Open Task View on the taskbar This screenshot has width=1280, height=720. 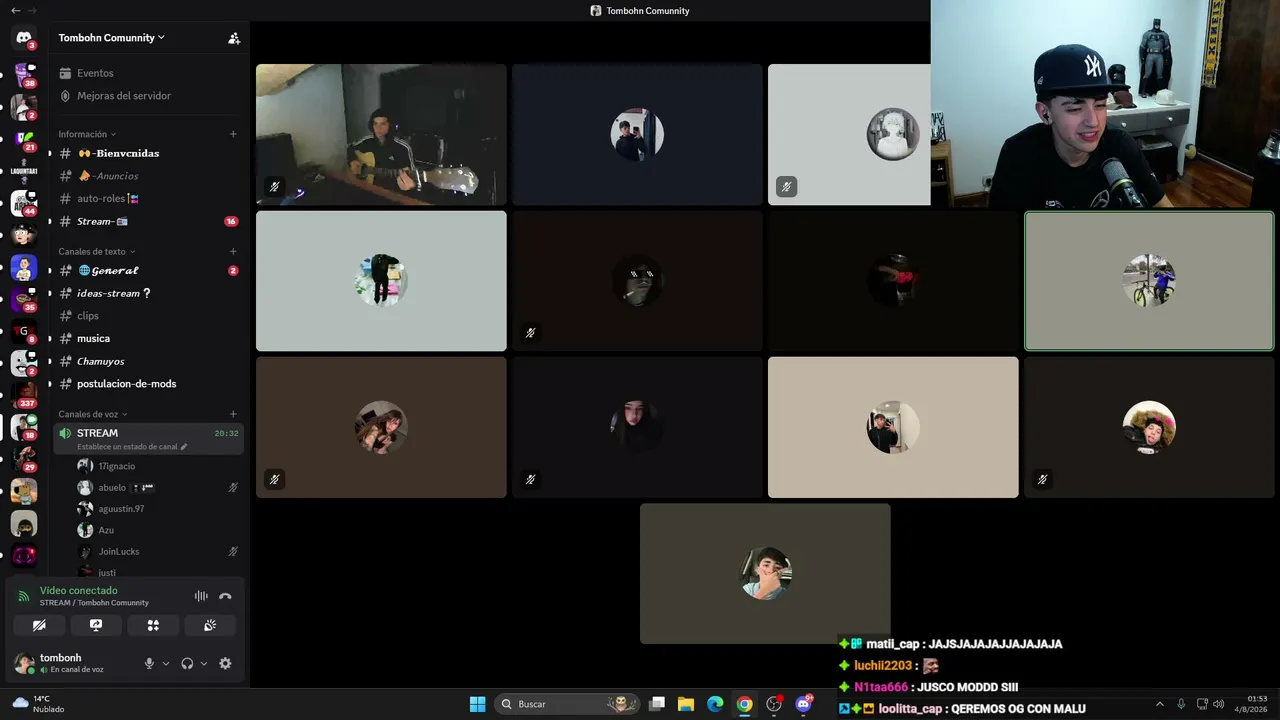pos(657,704)
